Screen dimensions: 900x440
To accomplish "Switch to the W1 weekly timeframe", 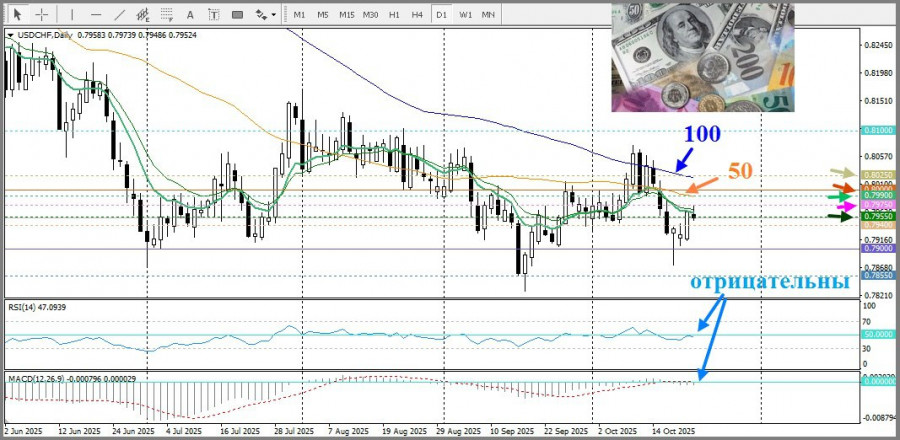I will (465, 15).
